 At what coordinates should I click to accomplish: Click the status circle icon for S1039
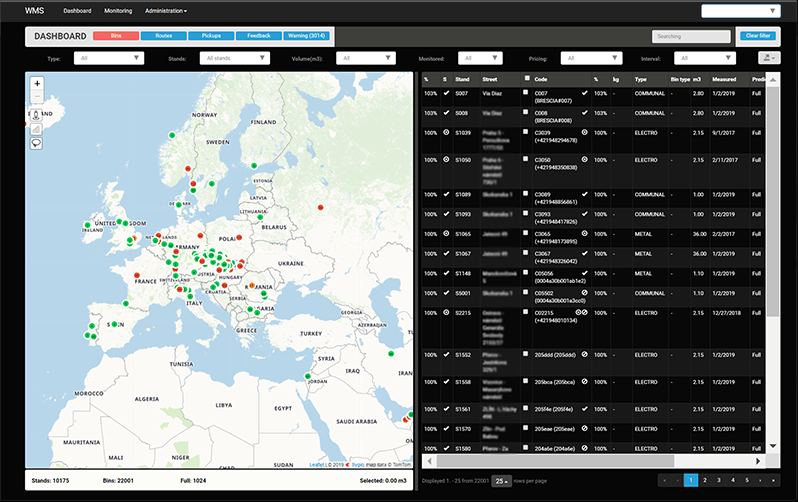click(446, 132)
